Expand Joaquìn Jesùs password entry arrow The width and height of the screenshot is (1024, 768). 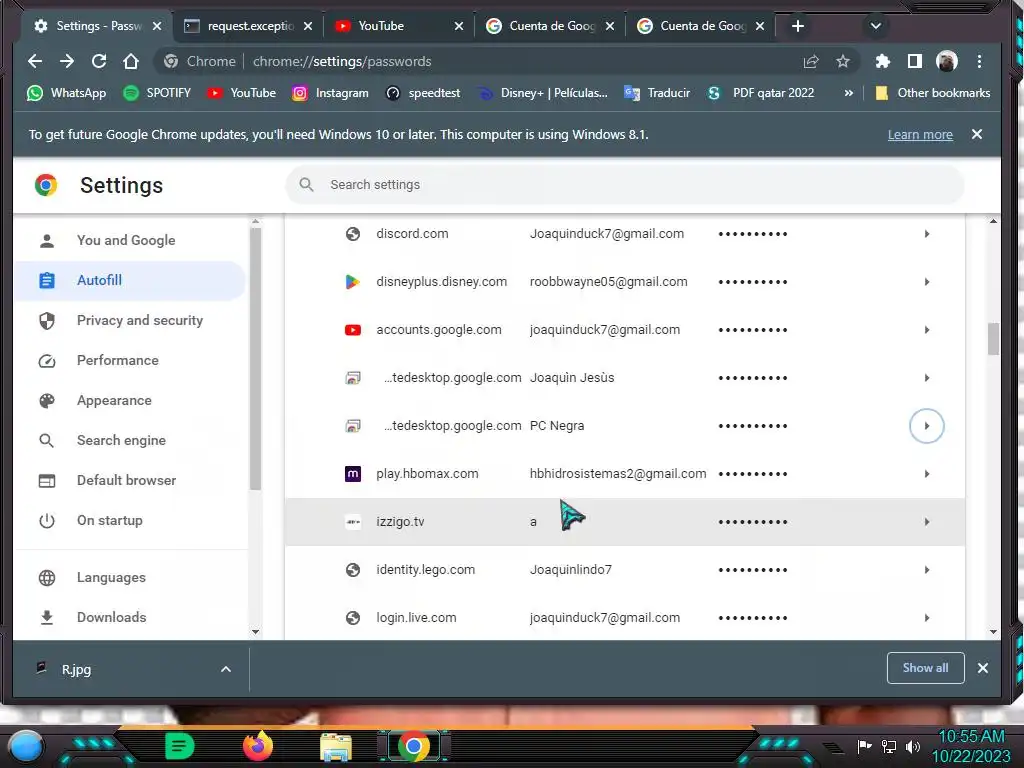coord(927,378)
